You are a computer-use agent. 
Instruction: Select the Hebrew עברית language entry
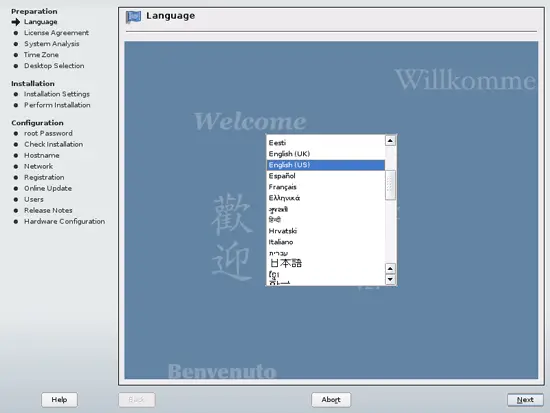point(326,253)
